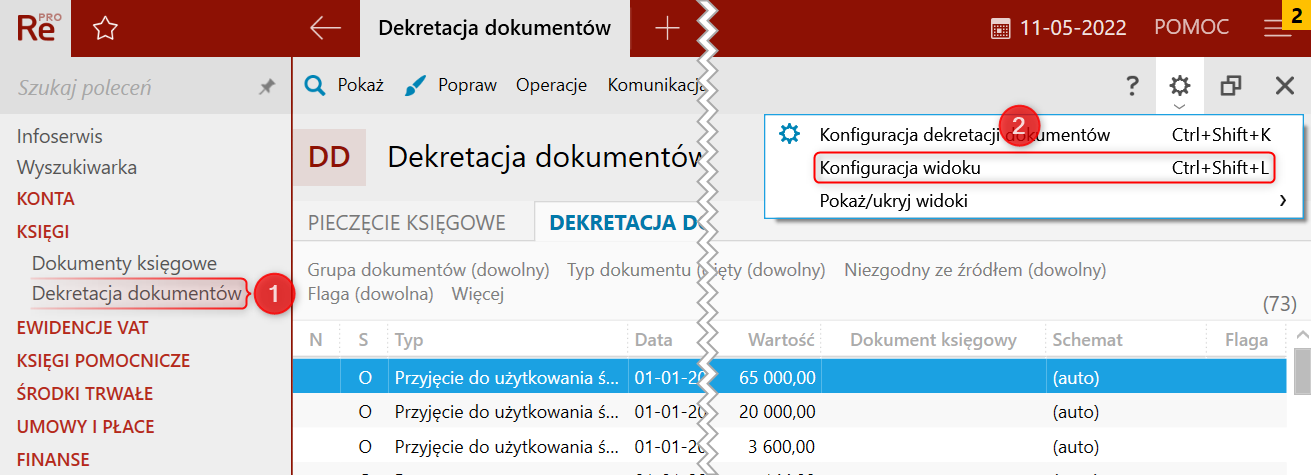Expand the Pokaż/ukryj widoki submenu

coord(1033,201)
